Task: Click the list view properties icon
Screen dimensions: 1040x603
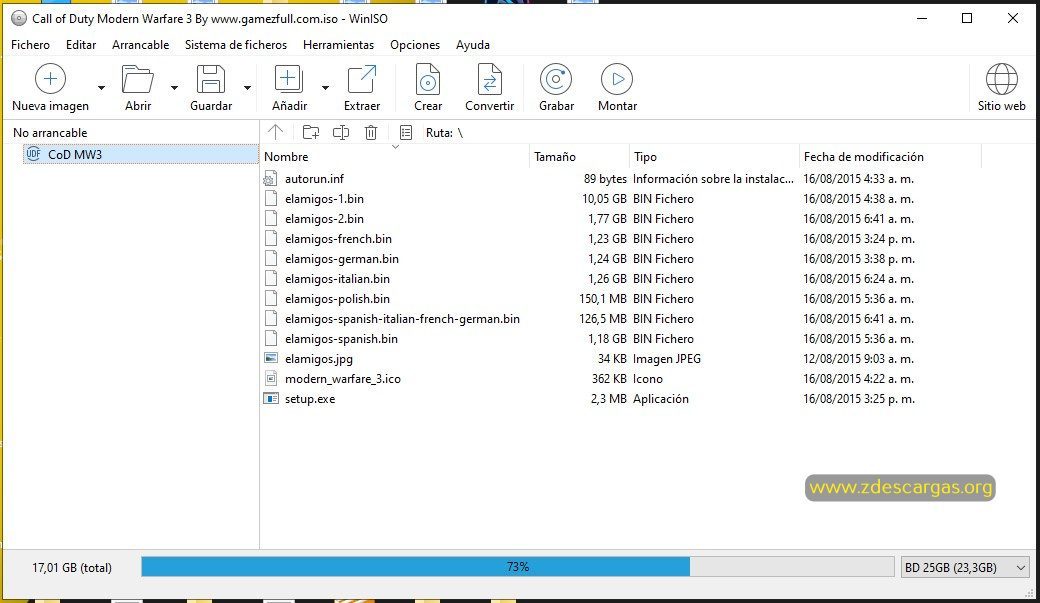Action: [x=406, y=132]
